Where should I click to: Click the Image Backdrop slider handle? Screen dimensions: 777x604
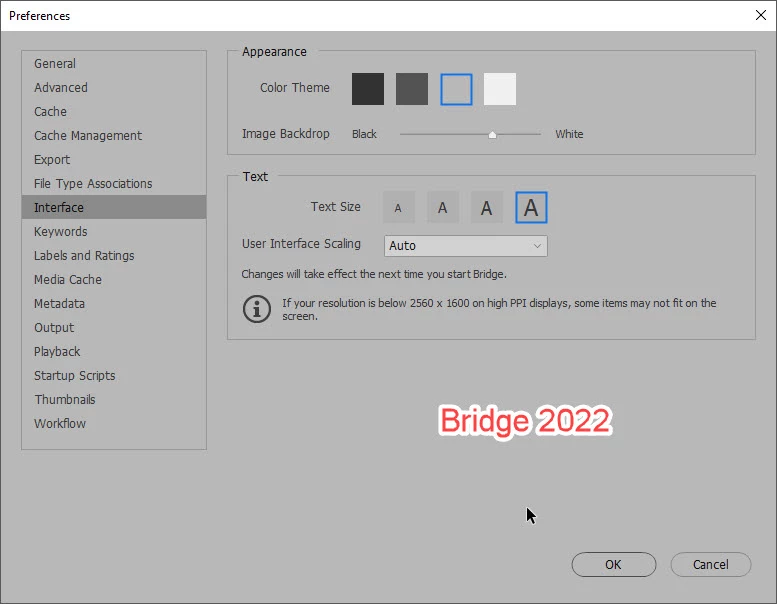492,135
